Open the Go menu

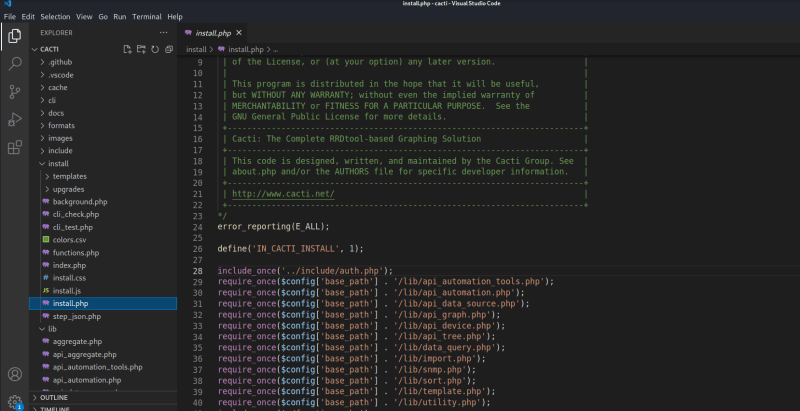tap(103, 17)
